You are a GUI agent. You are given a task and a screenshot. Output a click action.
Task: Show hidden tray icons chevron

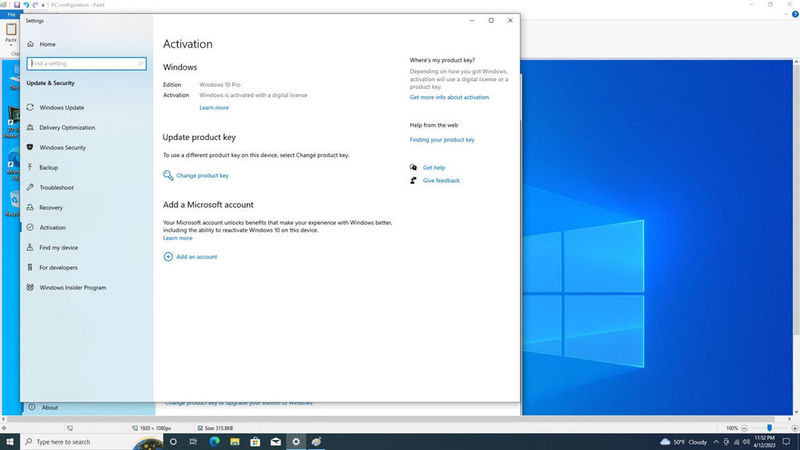pos(716,442)
